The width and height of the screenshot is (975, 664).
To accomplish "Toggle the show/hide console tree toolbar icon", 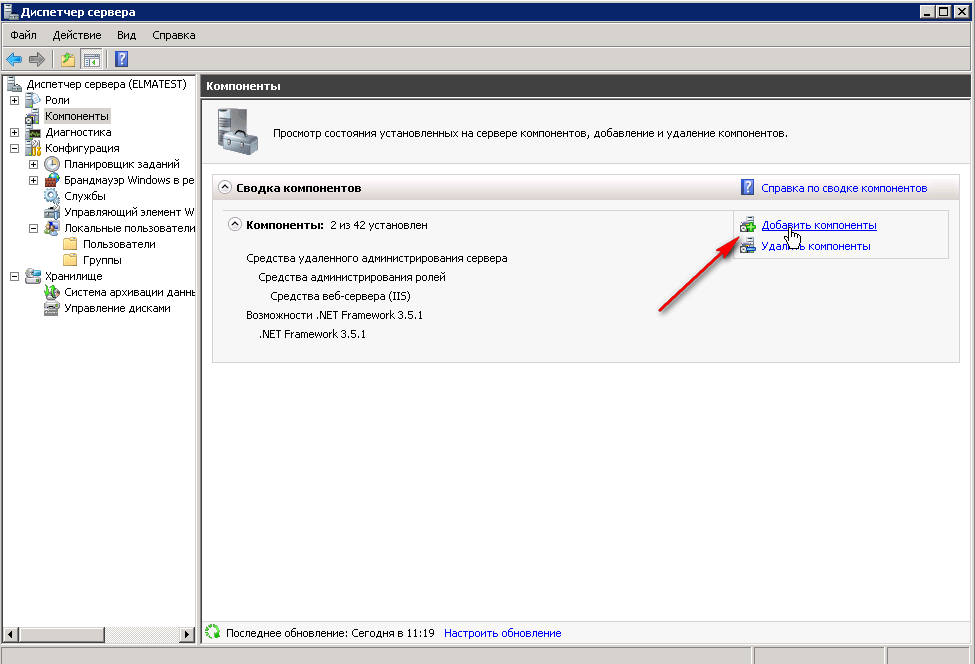I will (x=91, y=59).
